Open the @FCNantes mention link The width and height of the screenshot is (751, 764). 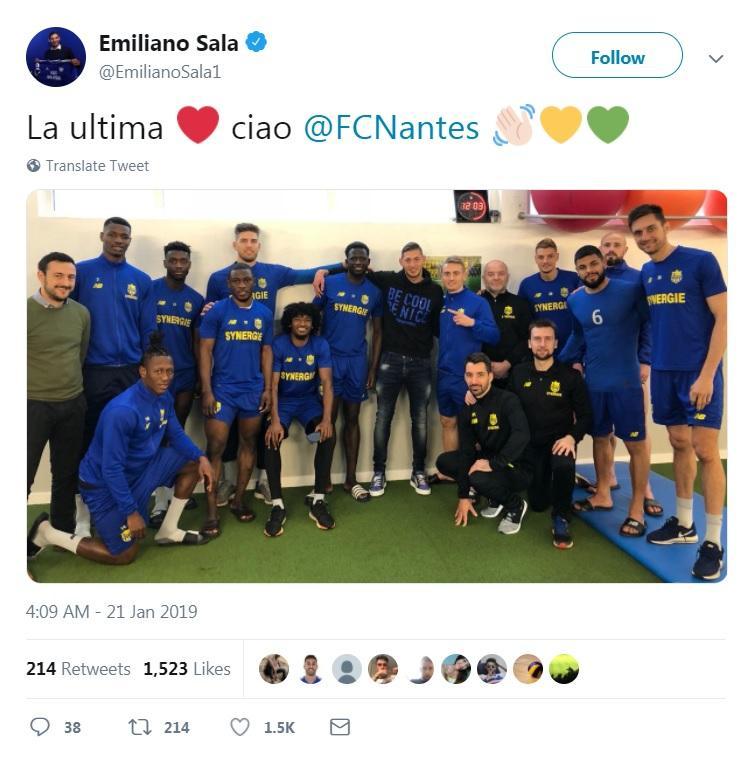[391, 128]
